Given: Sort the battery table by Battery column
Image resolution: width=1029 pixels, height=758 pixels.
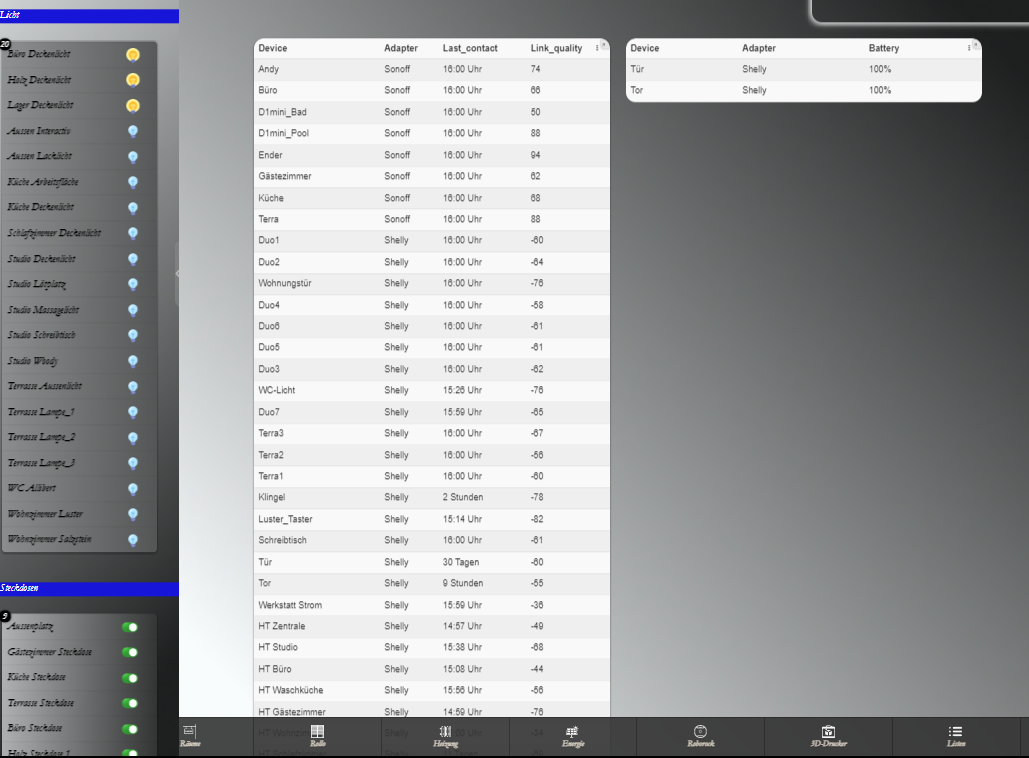Looking at the screenshot, I should pos(883,48).
